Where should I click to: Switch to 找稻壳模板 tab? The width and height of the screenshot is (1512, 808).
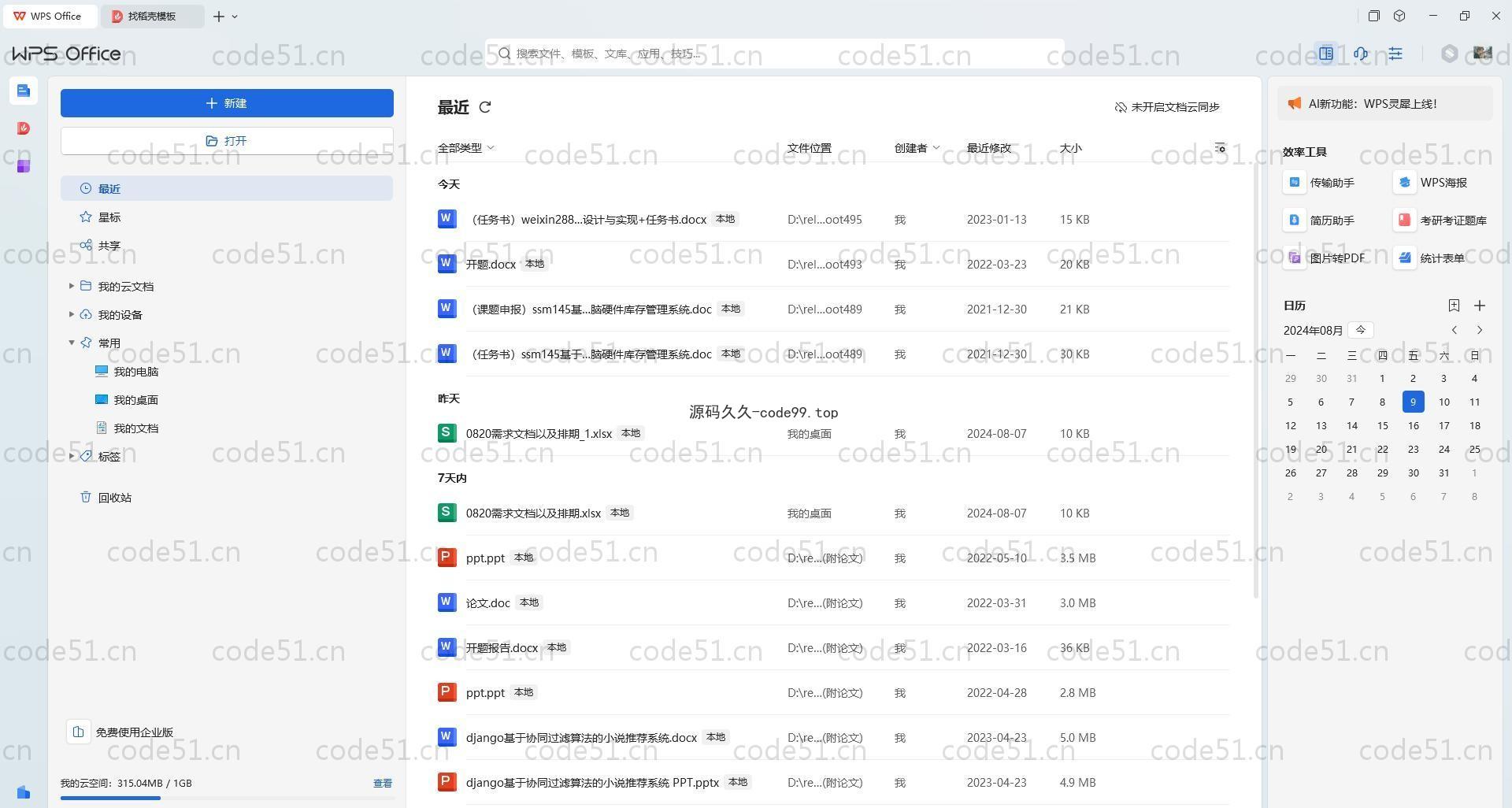[154, 16]
